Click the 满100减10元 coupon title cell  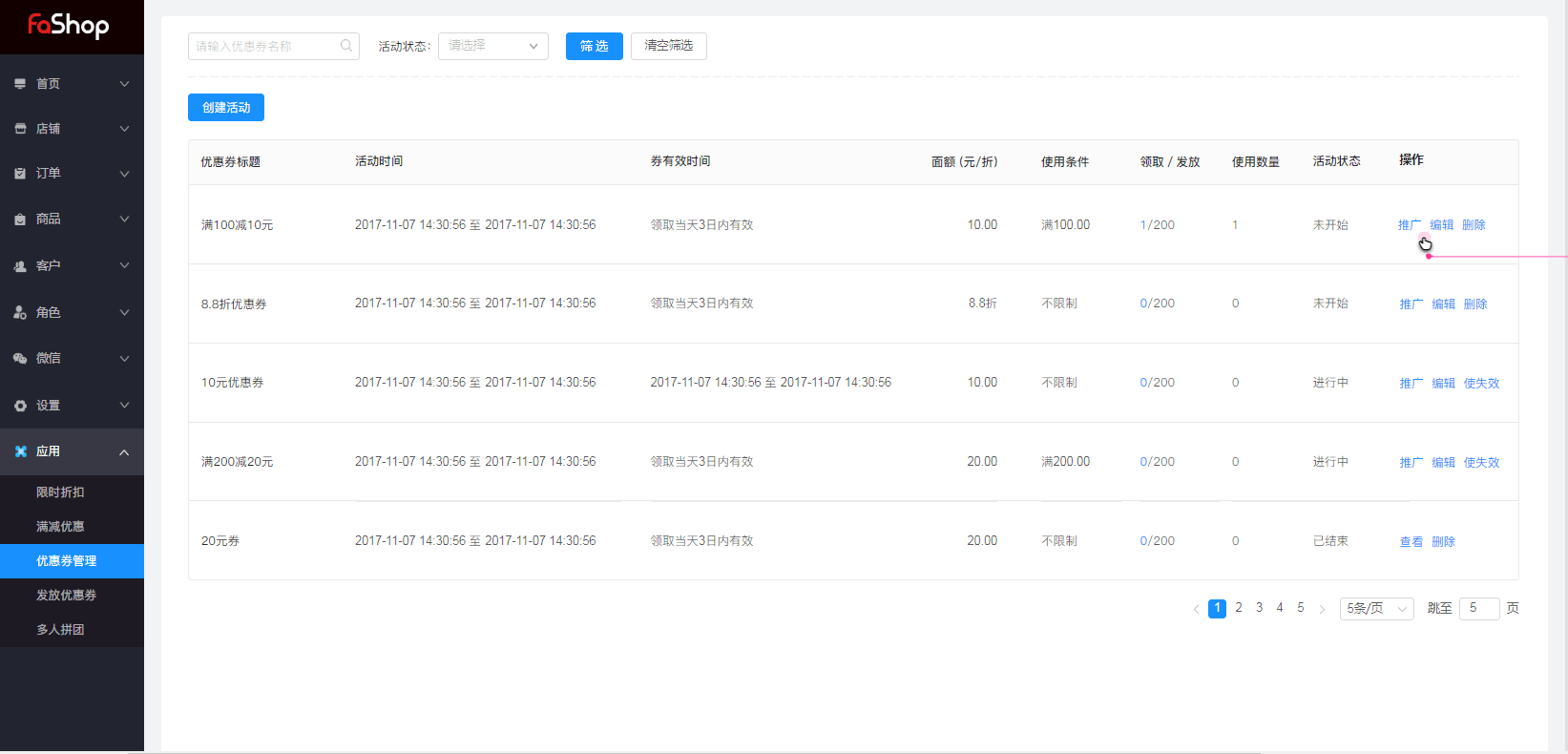point(238,225)
